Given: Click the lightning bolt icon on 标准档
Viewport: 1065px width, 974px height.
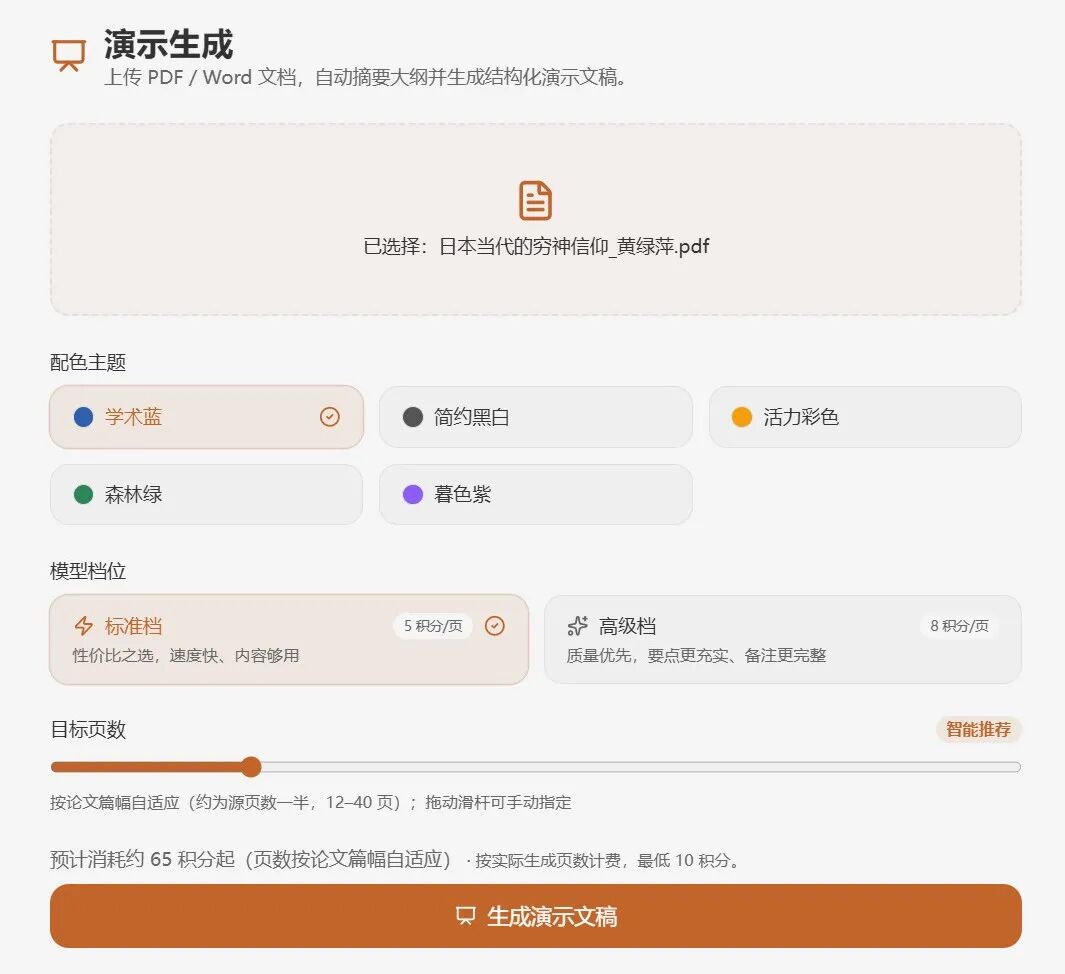Looking at the screenshot, I should click(84, 626).
